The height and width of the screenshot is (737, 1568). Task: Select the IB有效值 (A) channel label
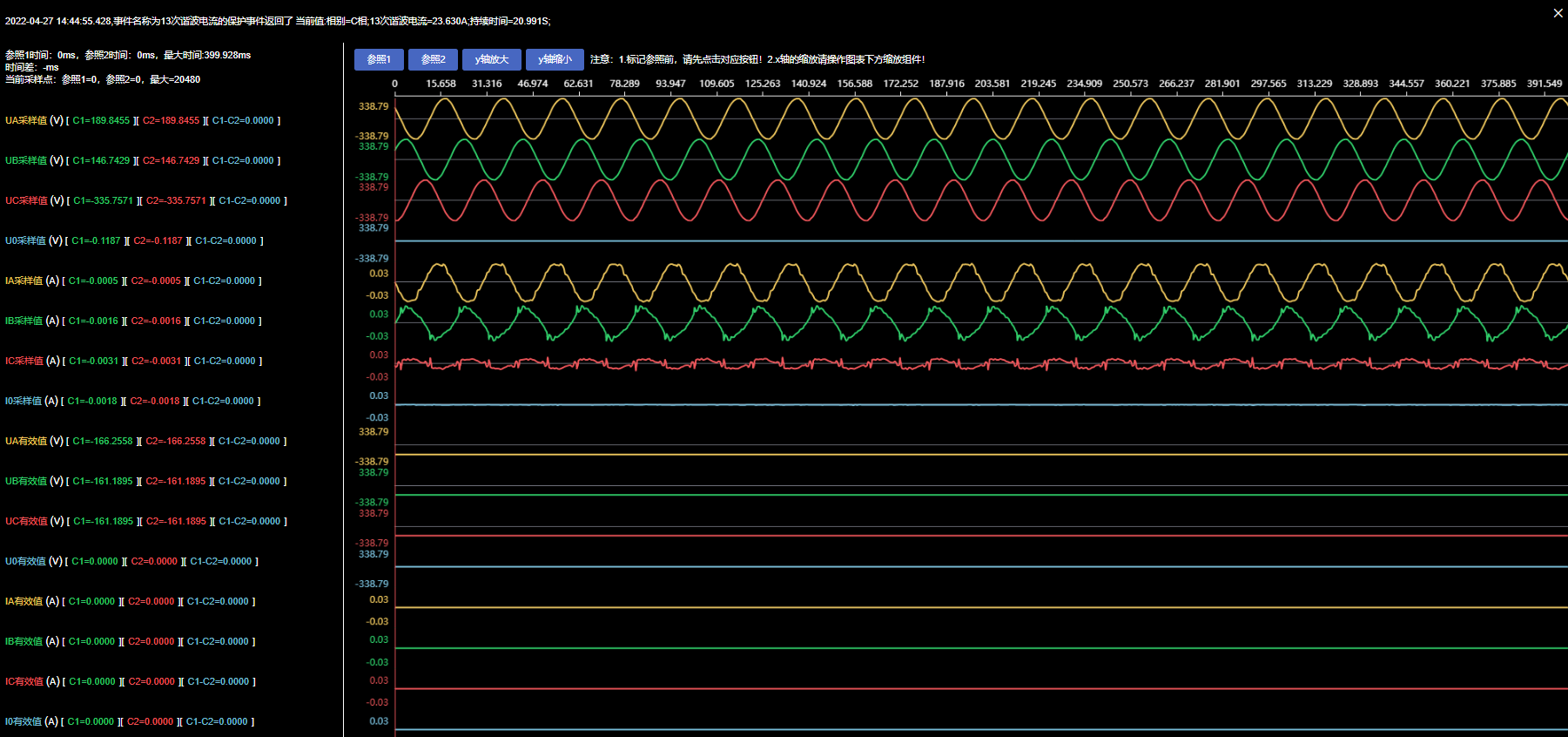click(x=32, y=641)
